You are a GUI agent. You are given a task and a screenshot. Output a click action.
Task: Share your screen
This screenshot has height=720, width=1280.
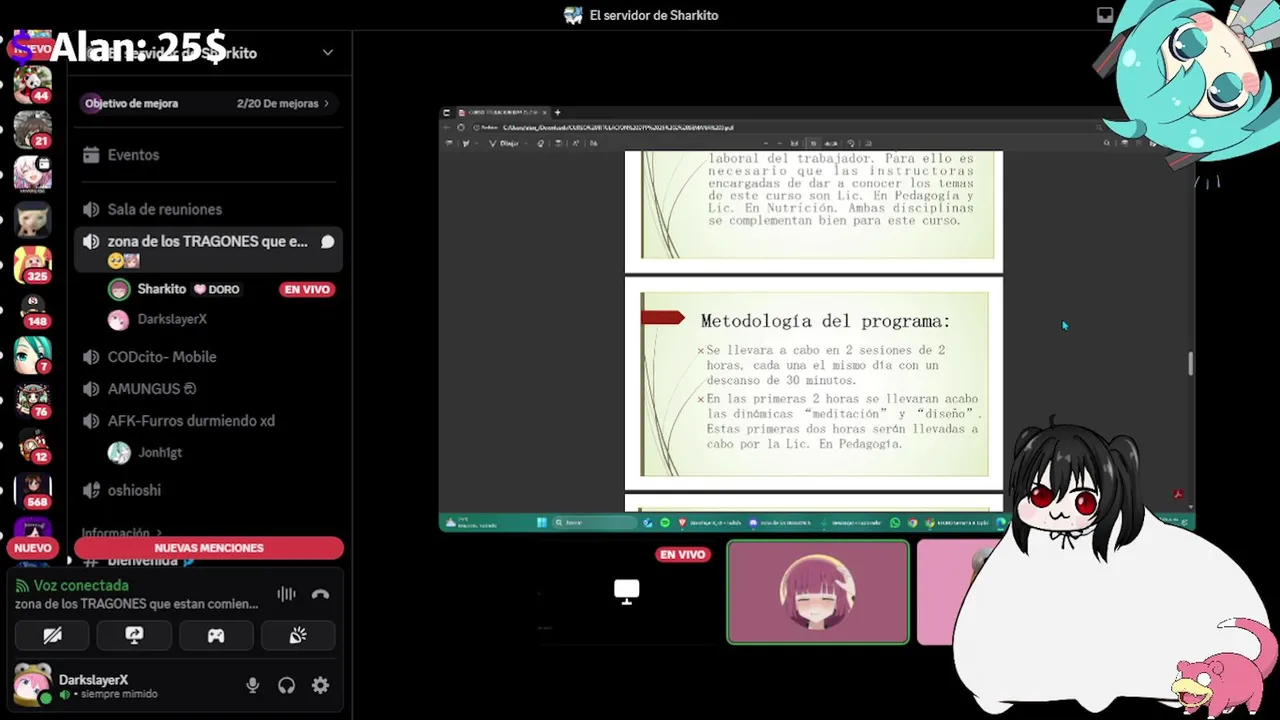pyautogui.click(x=134, y=635)
